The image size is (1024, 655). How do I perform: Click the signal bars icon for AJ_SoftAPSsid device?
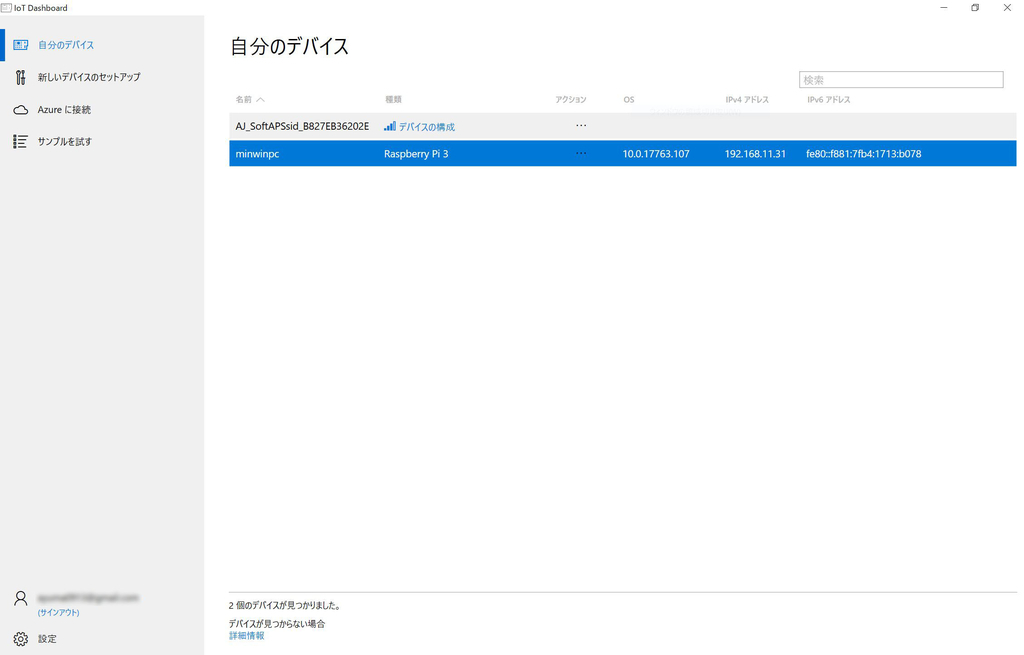click(390, 126)
